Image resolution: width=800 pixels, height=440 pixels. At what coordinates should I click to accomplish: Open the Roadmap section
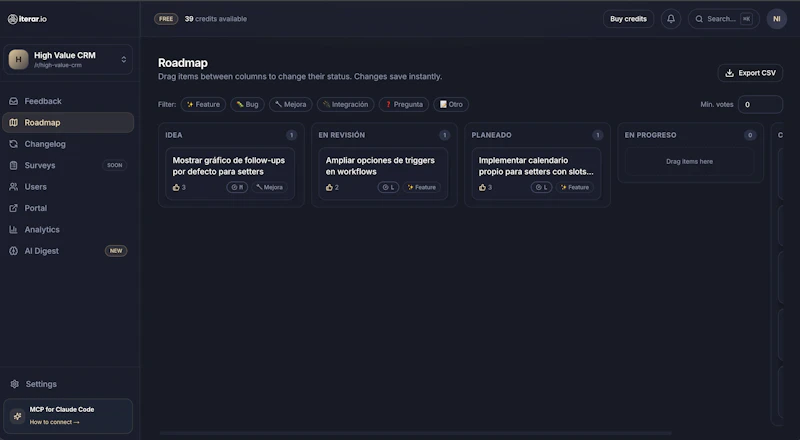(x=68, y=123)
